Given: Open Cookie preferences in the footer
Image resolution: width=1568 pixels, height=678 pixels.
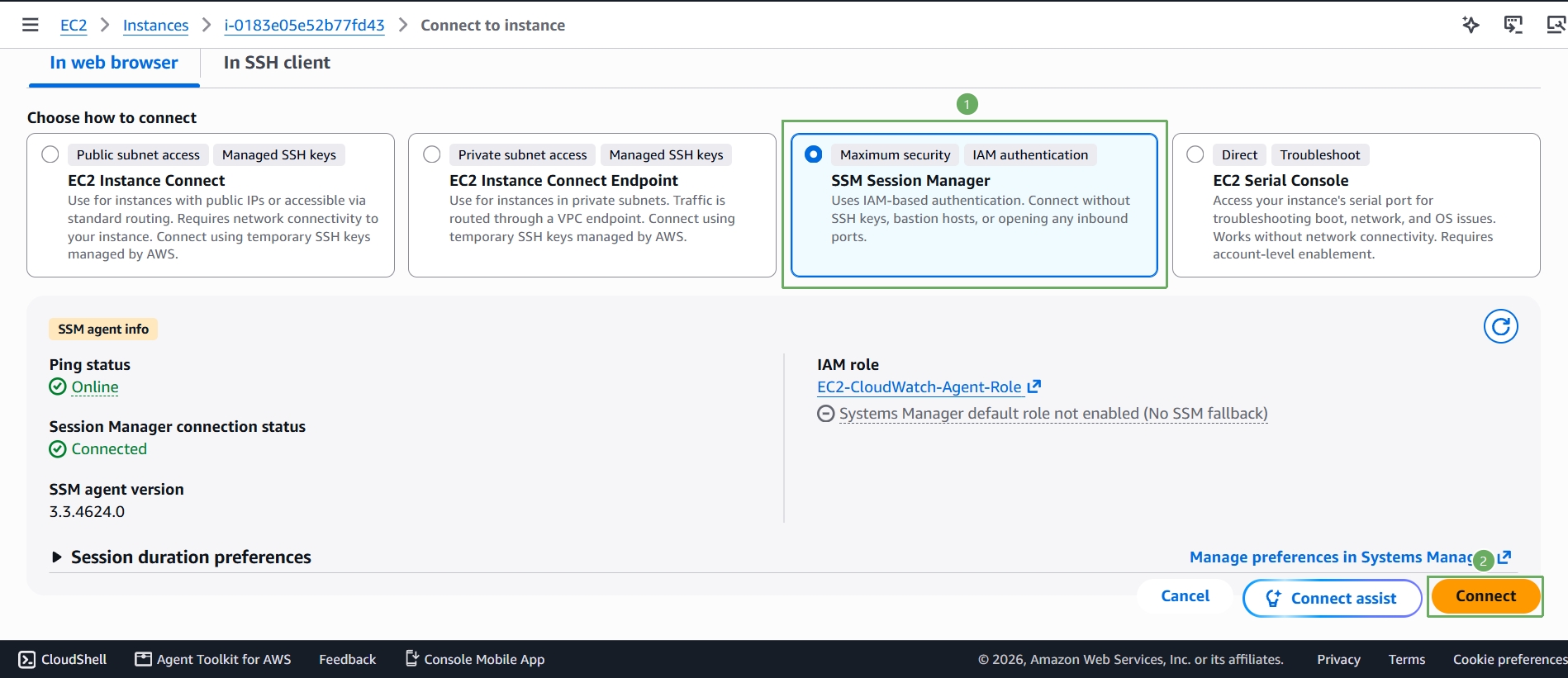Looking at the screenshot, I should tap(1509, 659).
